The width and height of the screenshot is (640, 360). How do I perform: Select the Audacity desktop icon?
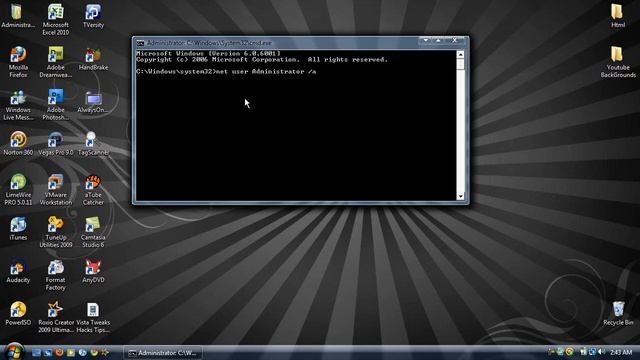tap(18, 271)
